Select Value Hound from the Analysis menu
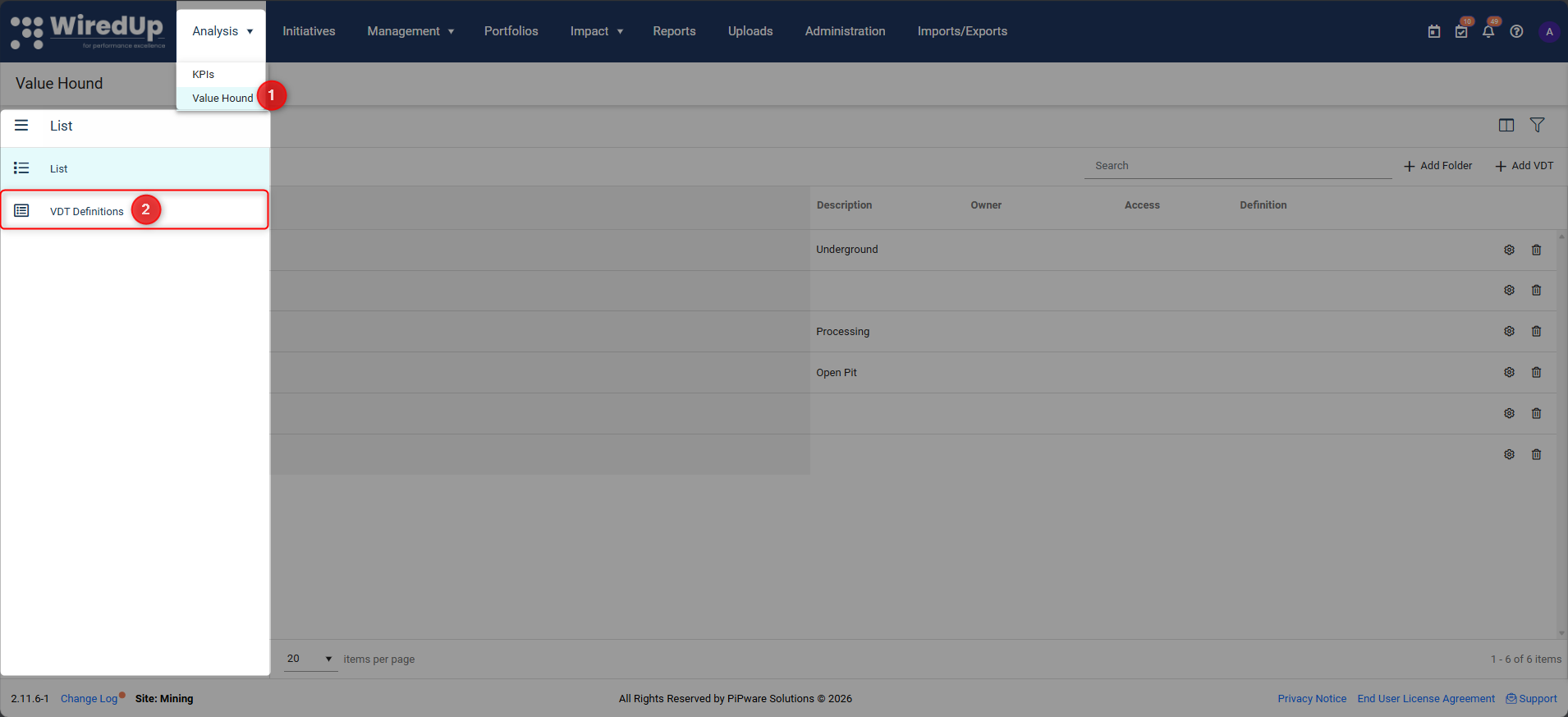This screenshot has height=717, width=1568. click(222, 98)
